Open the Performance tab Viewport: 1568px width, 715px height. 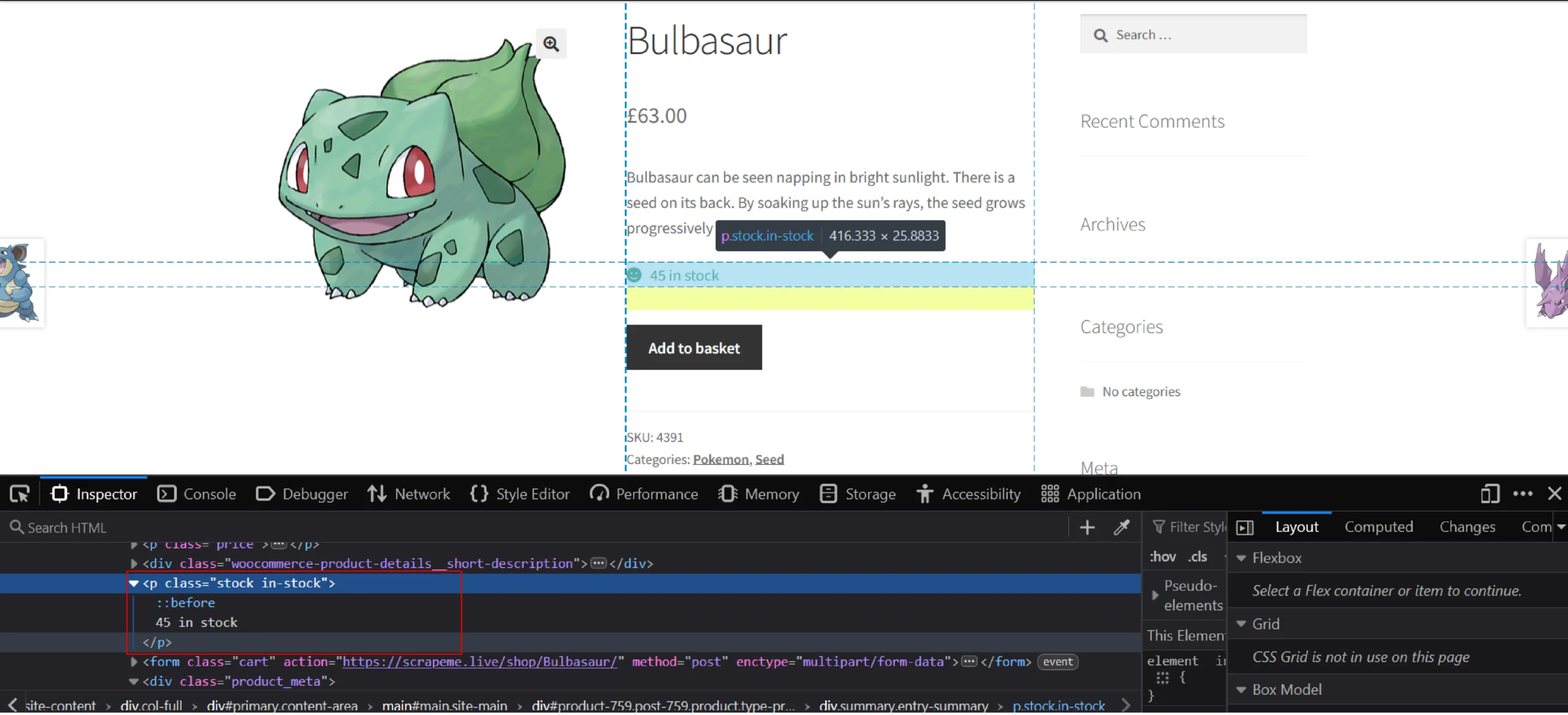point(644,494)
